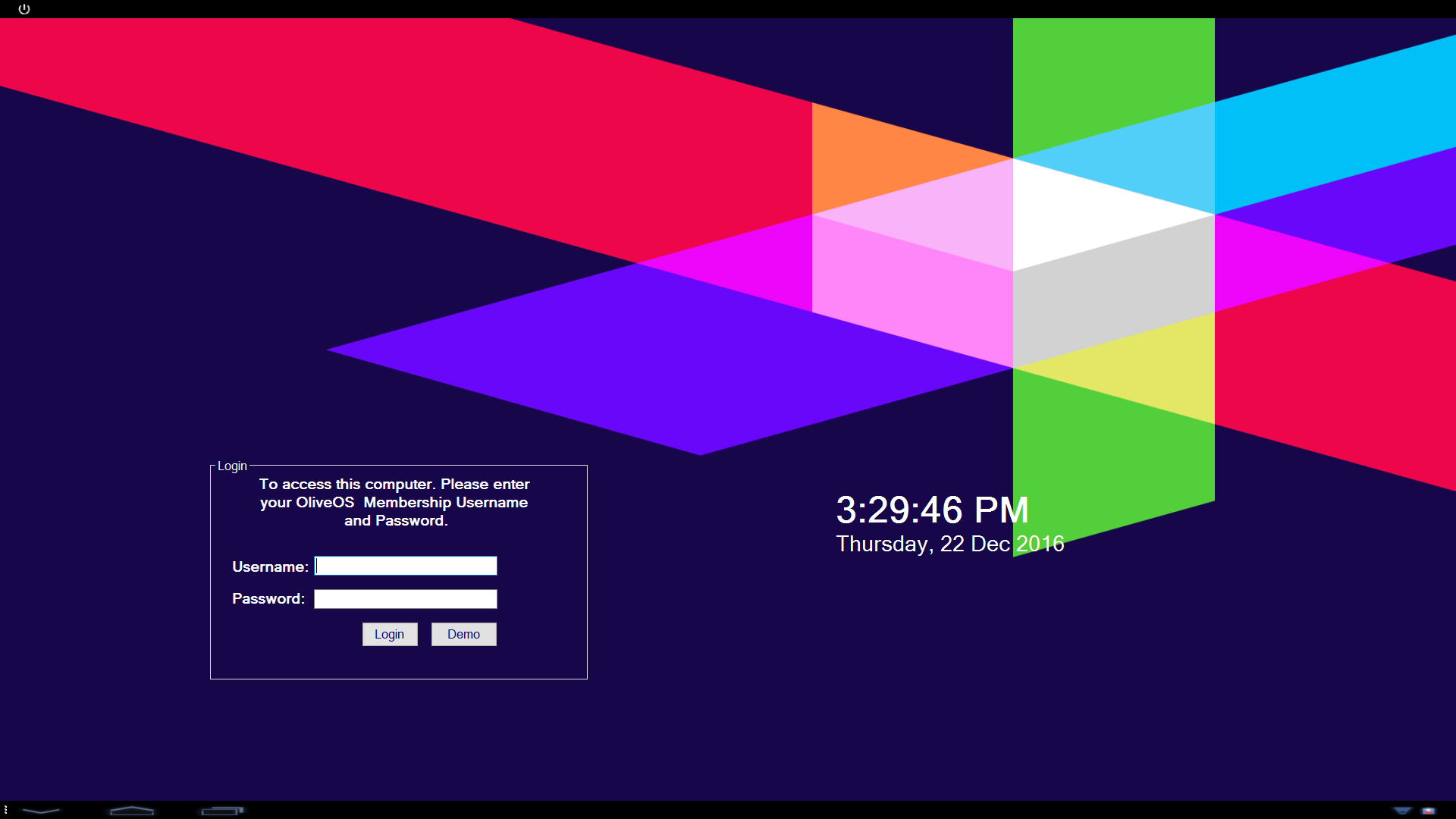The height and width of the screenshot is (819, 1456).
Task: Click the Login button
Action: click(x=390, y=634)
